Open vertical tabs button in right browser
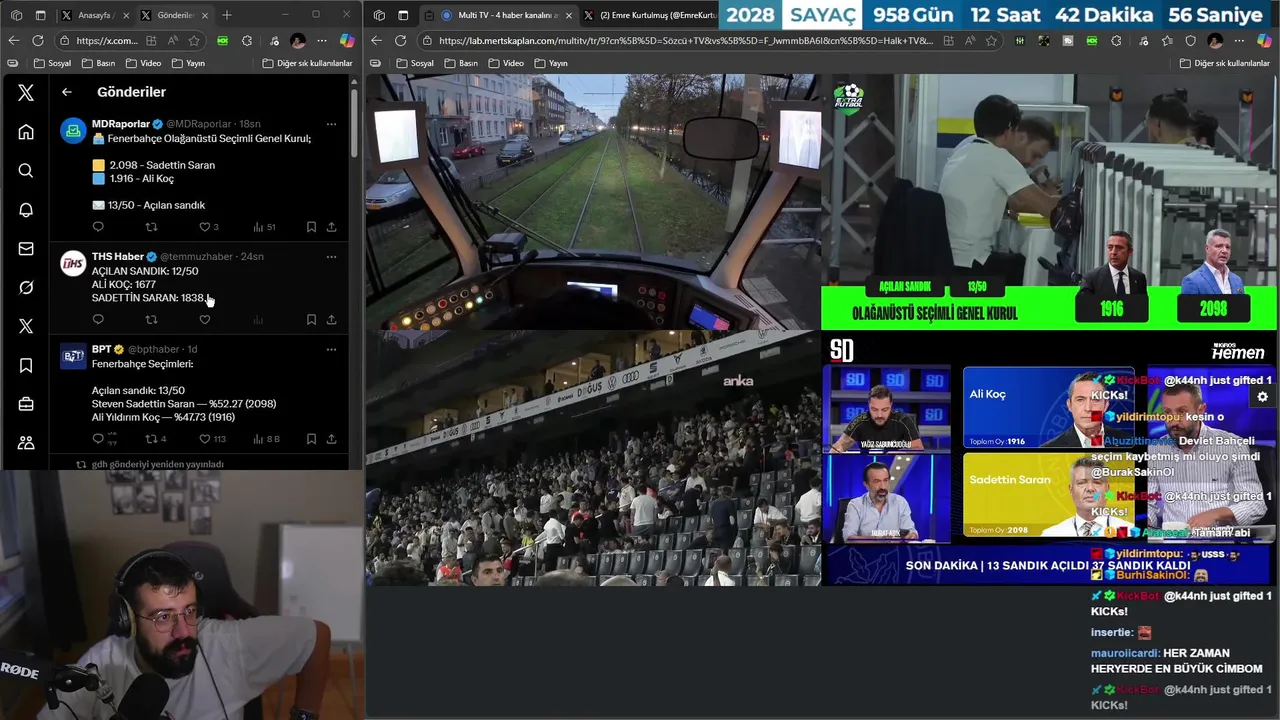1280x720 pixels. point(403,15)
